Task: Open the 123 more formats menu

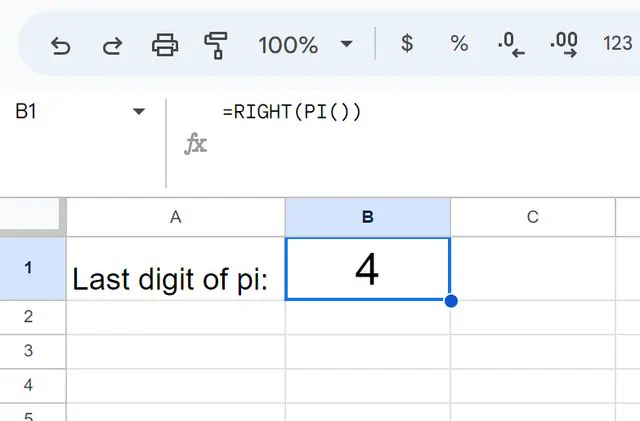Action: [x=618, y=43]
